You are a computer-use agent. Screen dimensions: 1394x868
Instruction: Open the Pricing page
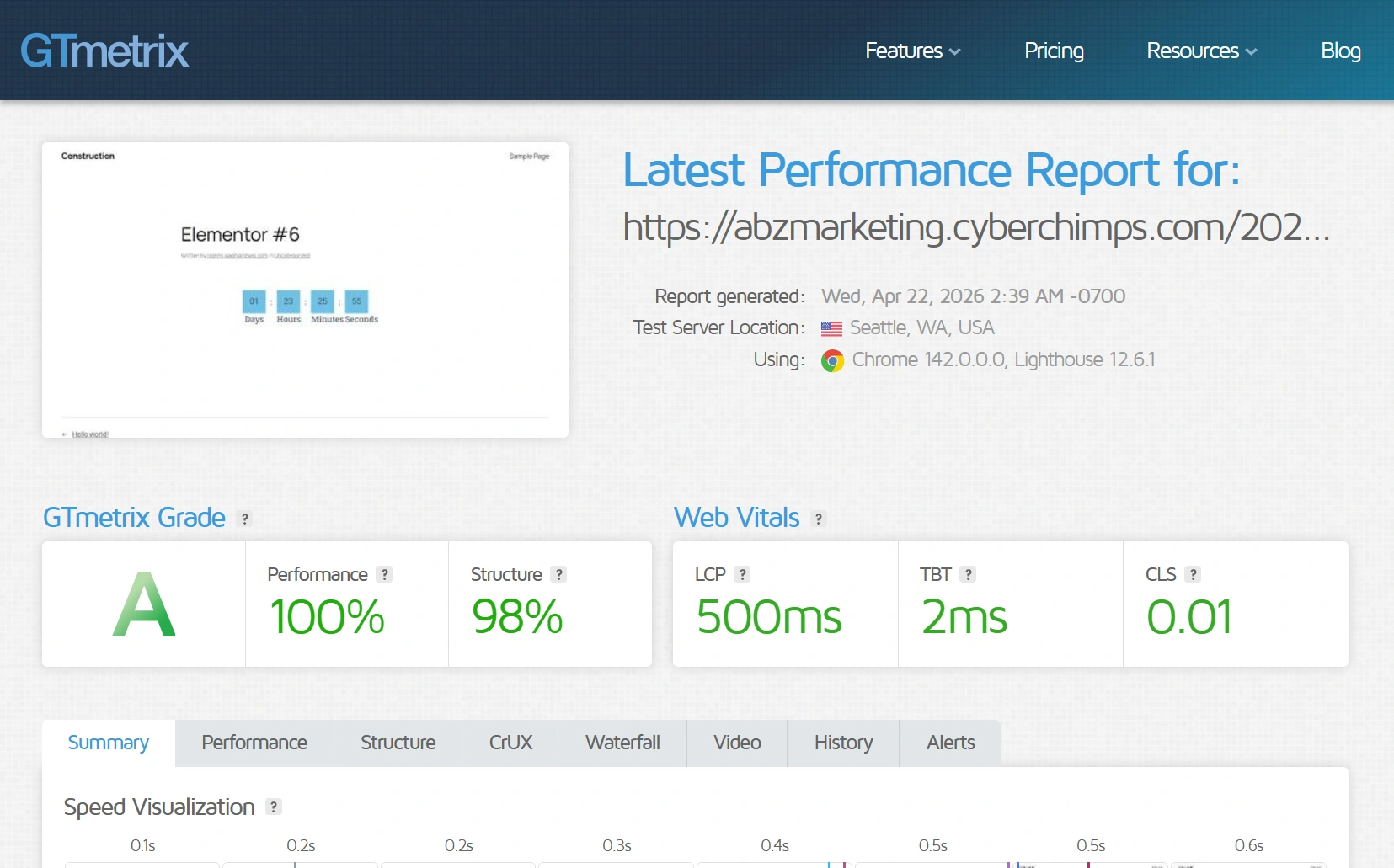(1054, 51)
